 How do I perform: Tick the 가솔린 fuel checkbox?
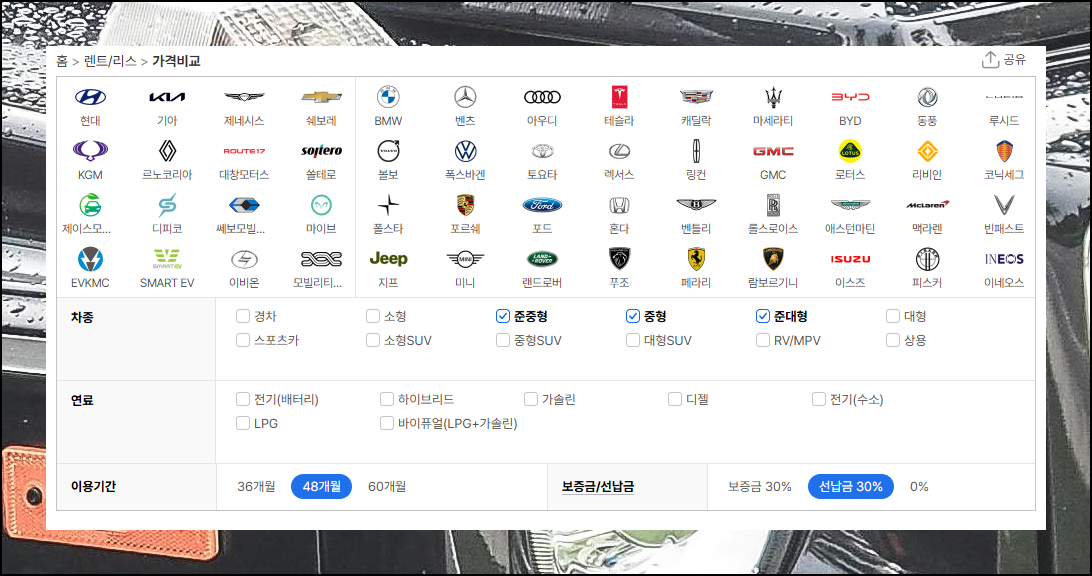tap(531, 399)
